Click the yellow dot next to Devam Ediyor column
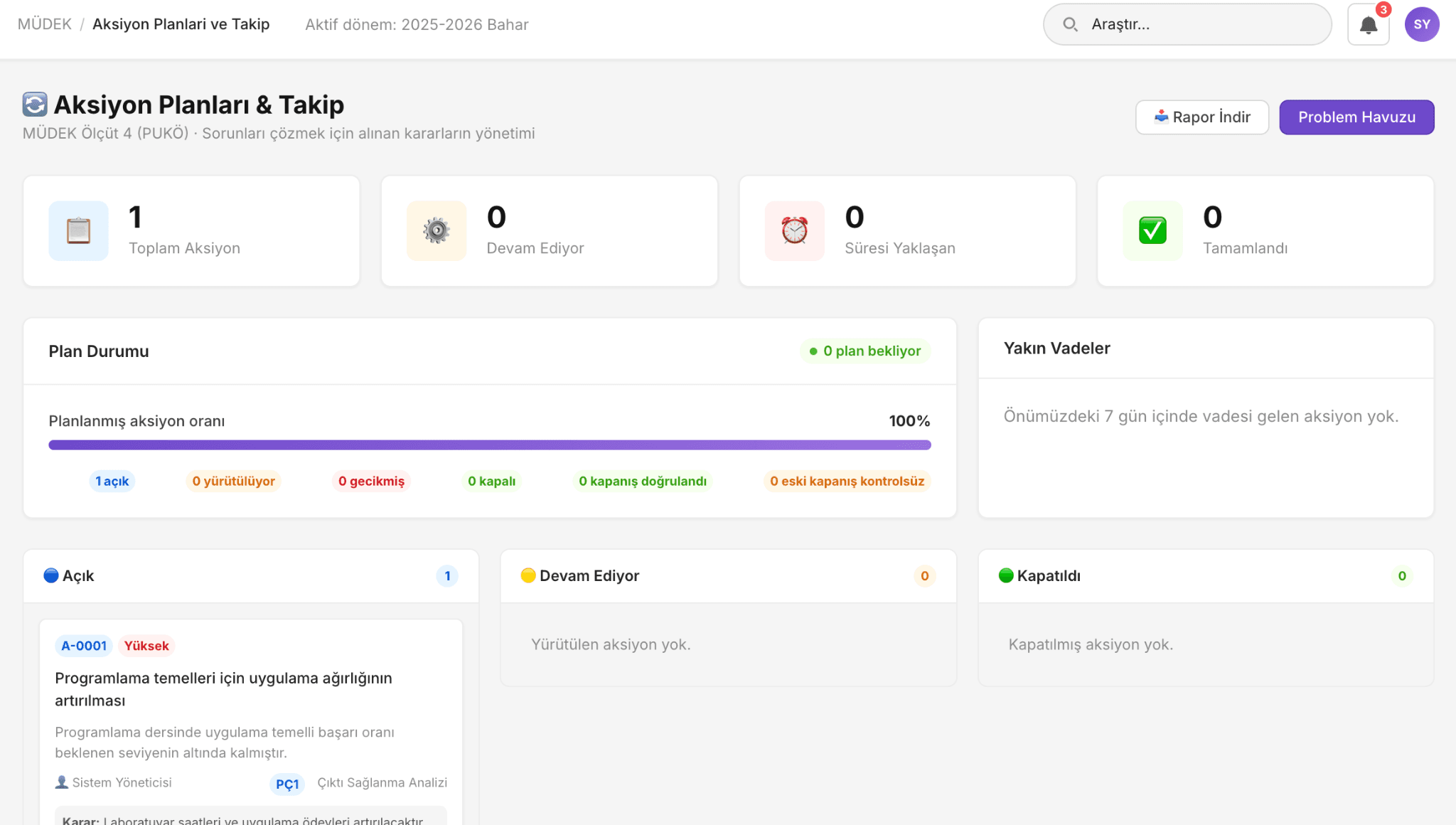Viewport: 1456px width, 825px height. point(528,575)
